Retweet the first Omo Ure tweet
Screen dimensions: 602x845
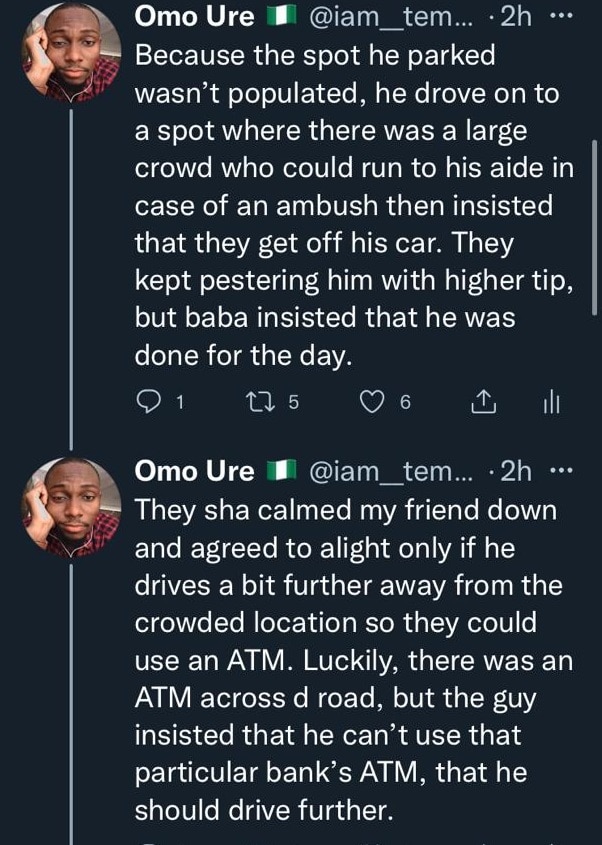(x=257, y=402)
